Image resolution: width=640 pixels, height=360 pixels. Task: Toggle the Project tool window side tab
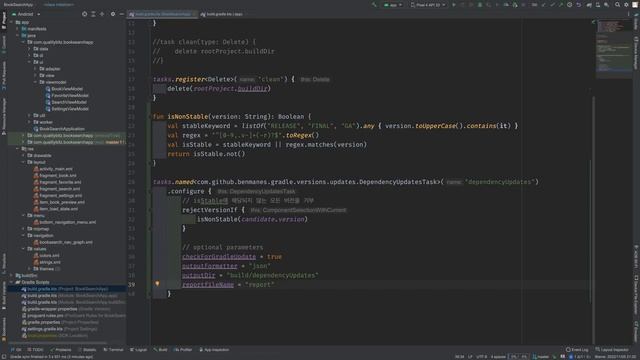pyautogui.click(x=4, y=20)
